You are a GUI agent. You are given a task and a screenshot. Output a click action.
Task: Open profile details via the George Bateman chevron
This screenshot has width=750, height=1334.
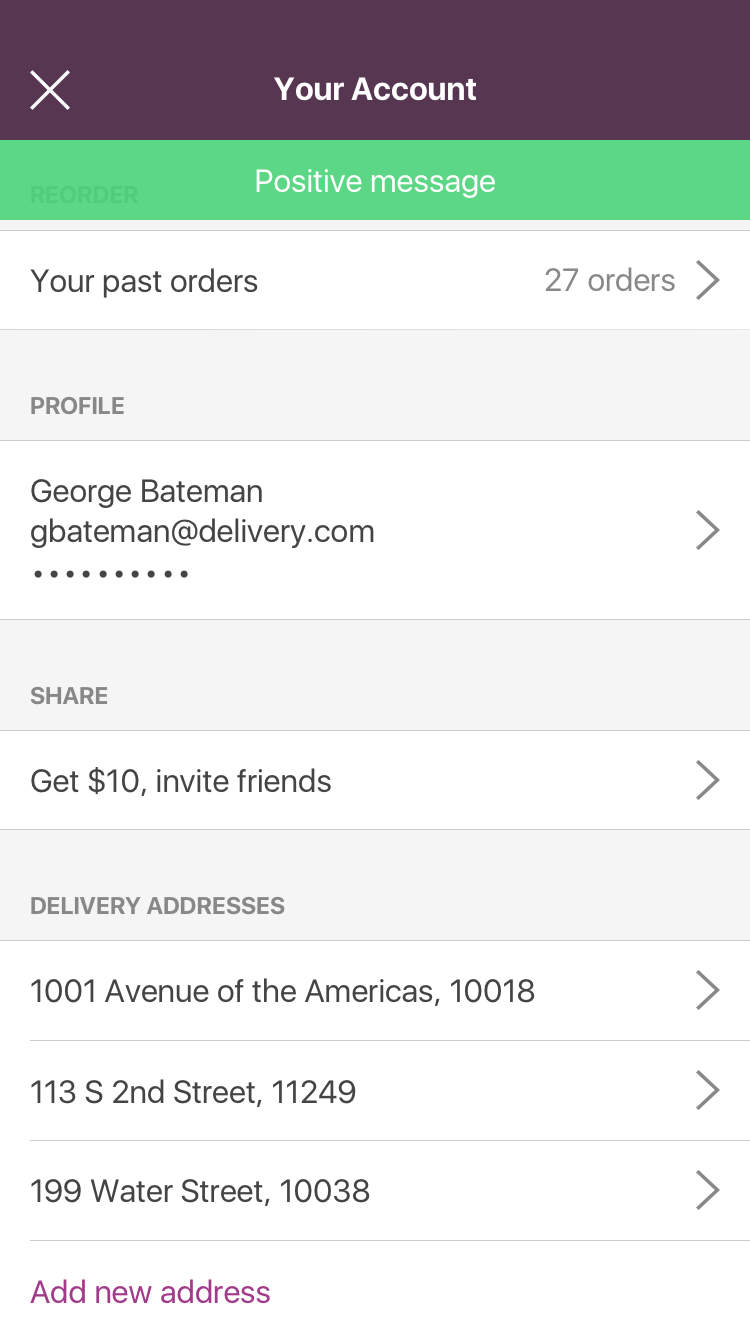708,531
